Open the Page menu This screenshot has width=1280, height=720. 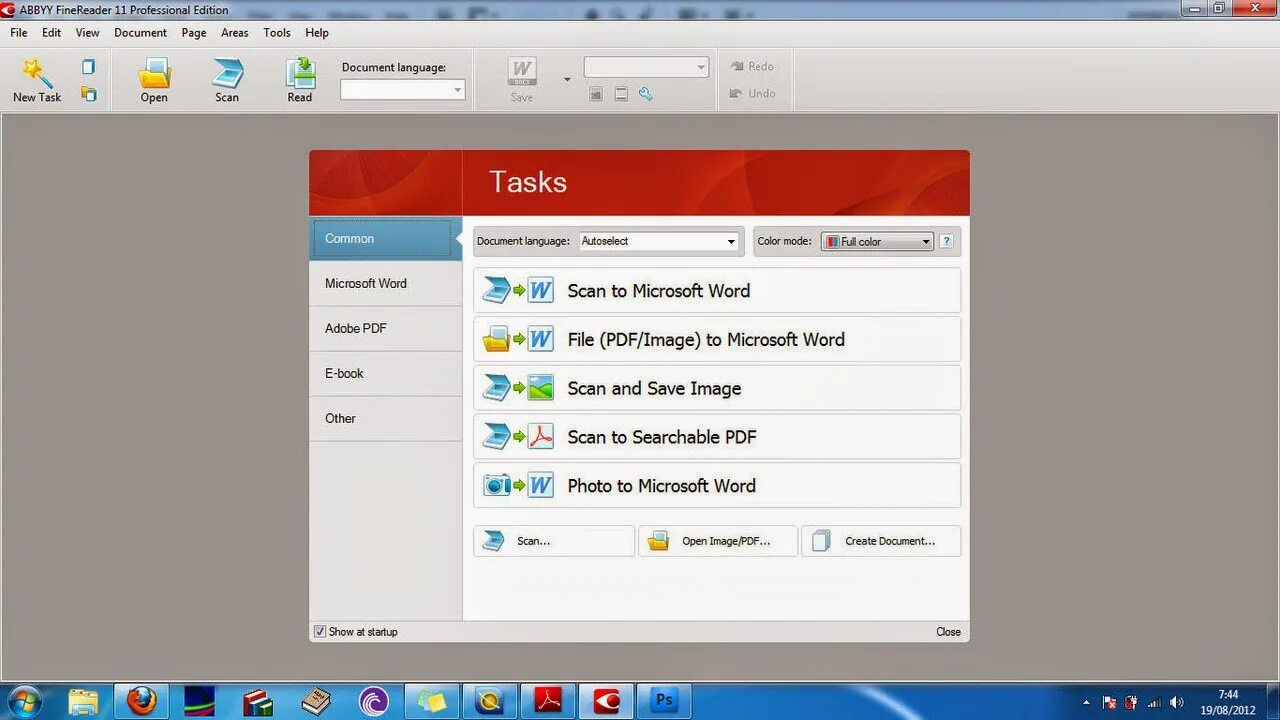pyautogui.click(x=194, y=33)
